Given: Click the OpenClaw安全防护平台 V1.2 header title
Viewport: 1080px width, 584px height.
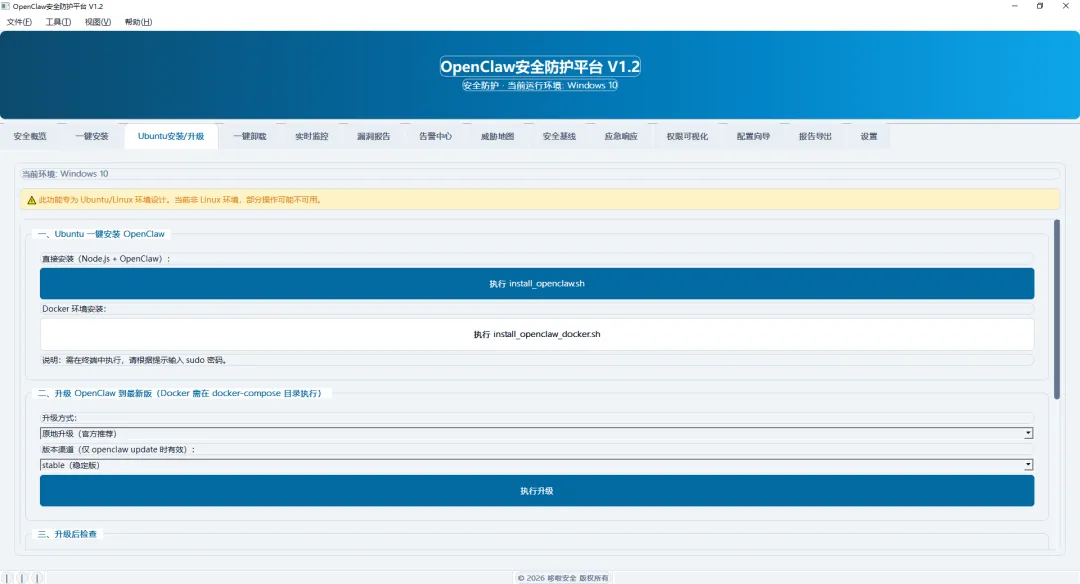Looking at the screenshot, I should click(540, 67).
